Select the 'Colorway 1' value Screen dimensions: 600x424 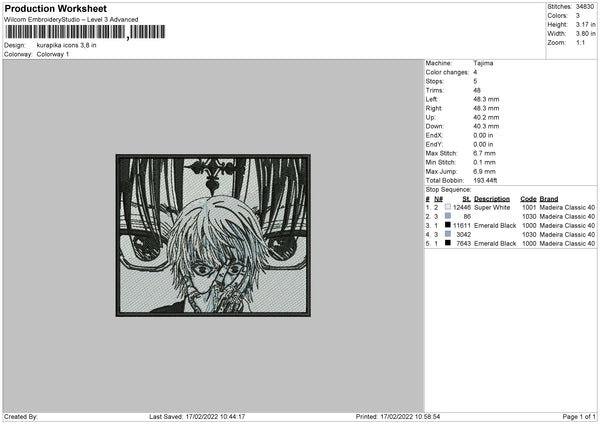(x=53, y=54)
